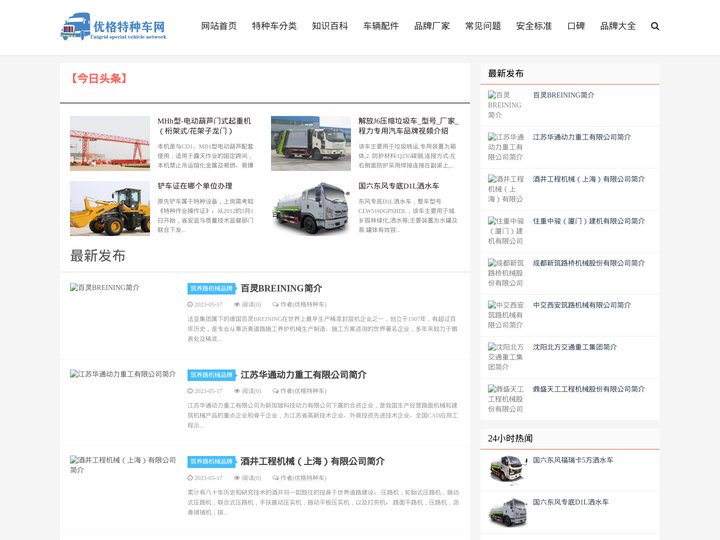Click the 酒井工程机械（上海） image in main list
The image size is (720, 540).
click(123, 465)
